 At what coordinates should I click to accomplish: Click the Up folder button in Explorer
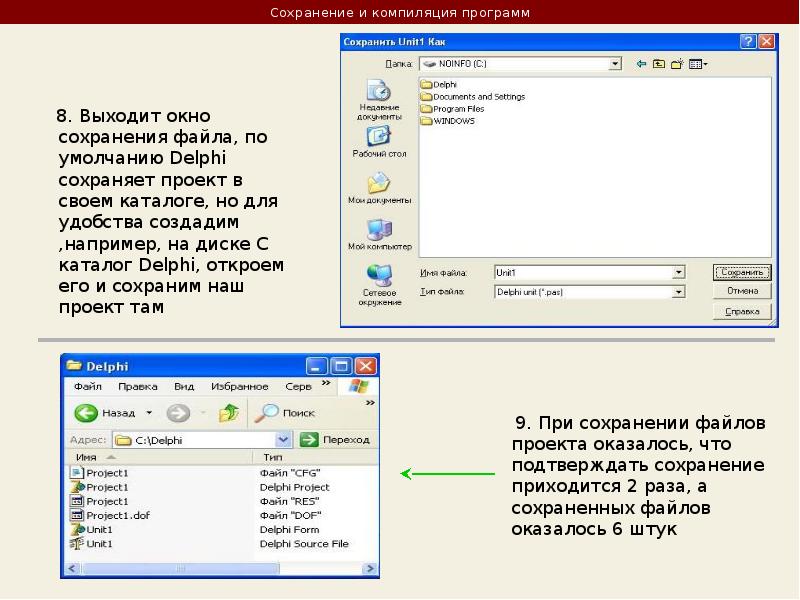(x=229, y=412)
